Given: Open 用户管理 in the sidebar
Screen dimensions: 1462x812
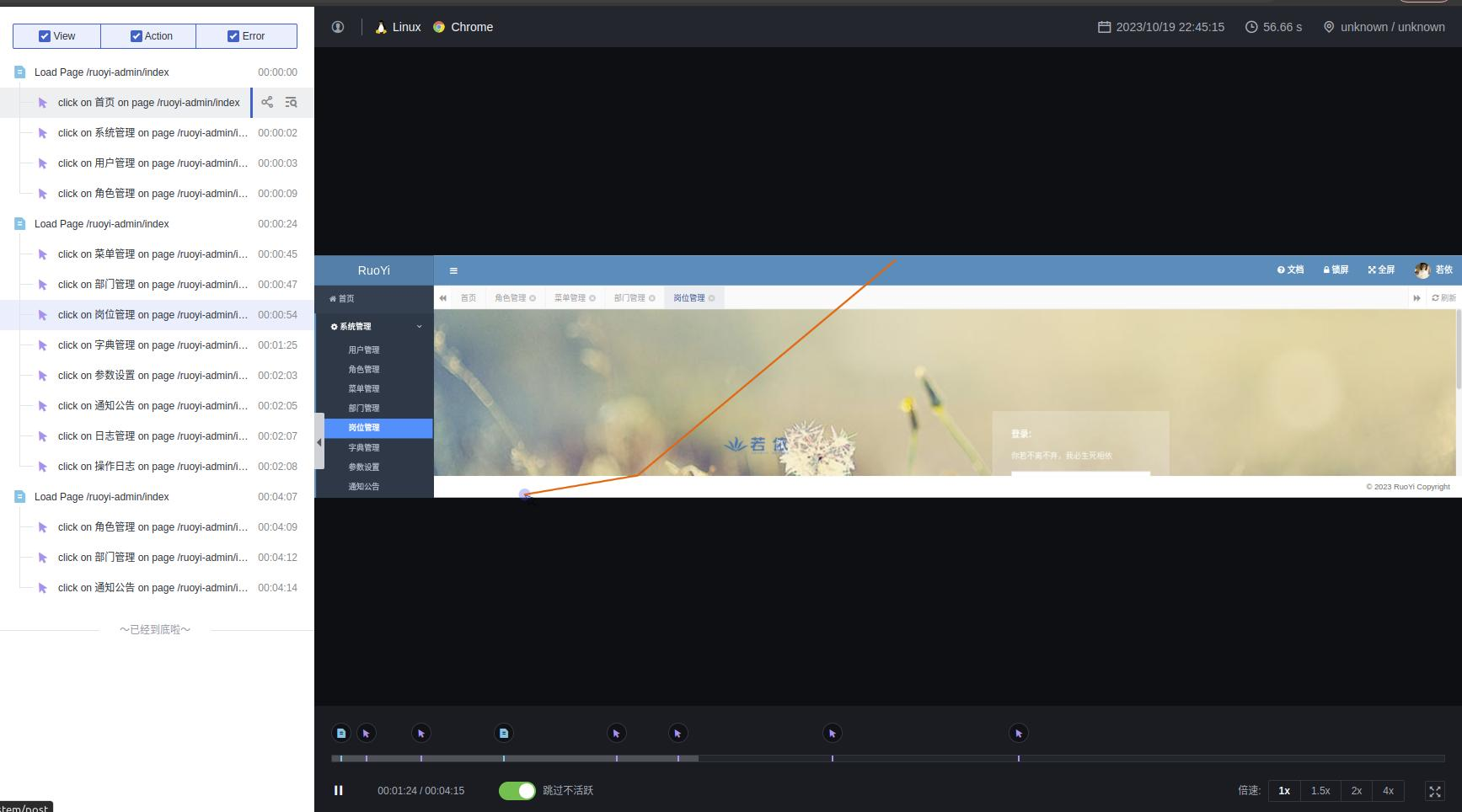Looking at the screenshot, I should (364, 350).
